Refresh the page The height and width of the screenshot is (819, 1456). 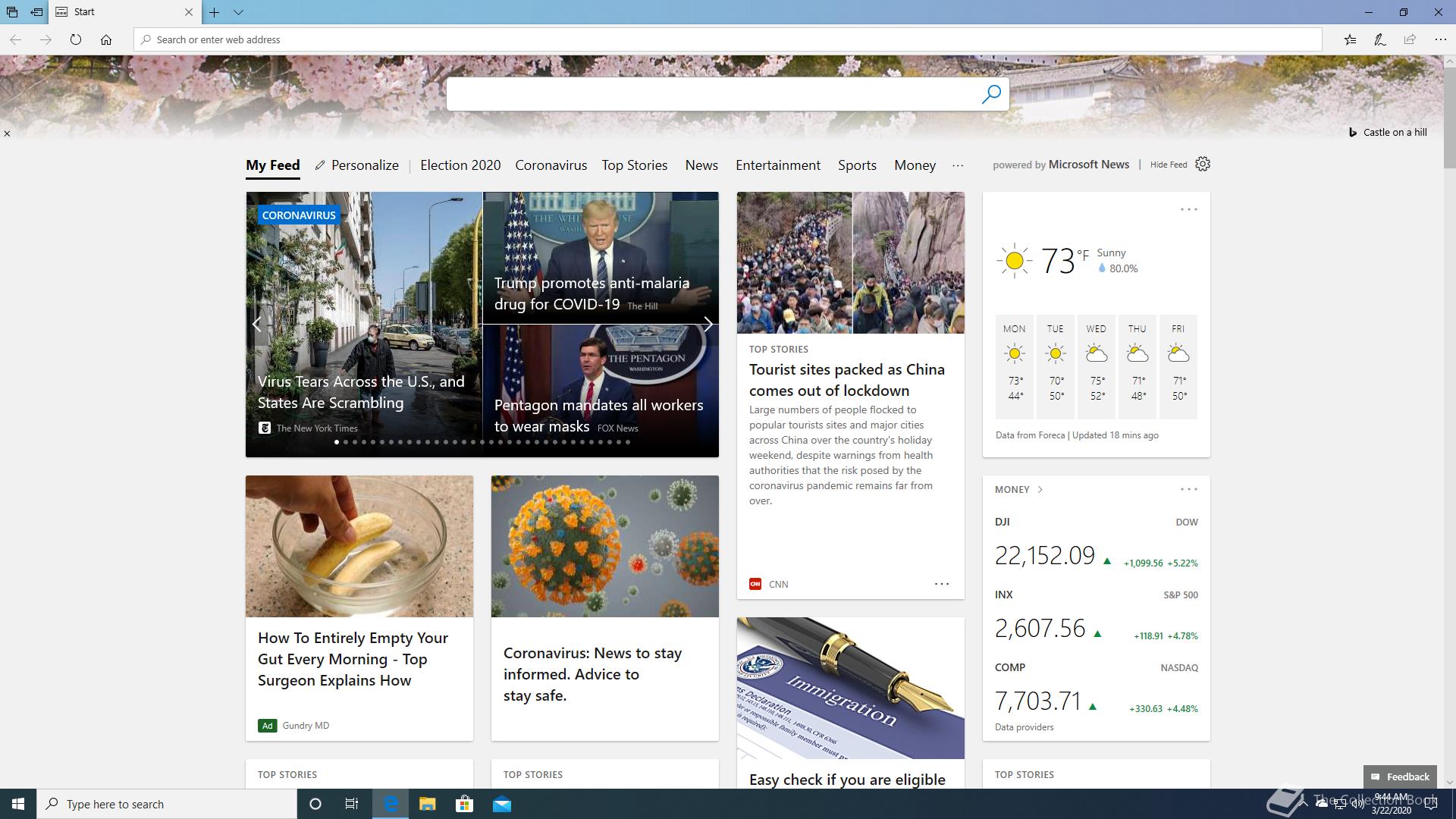point(76,39)
